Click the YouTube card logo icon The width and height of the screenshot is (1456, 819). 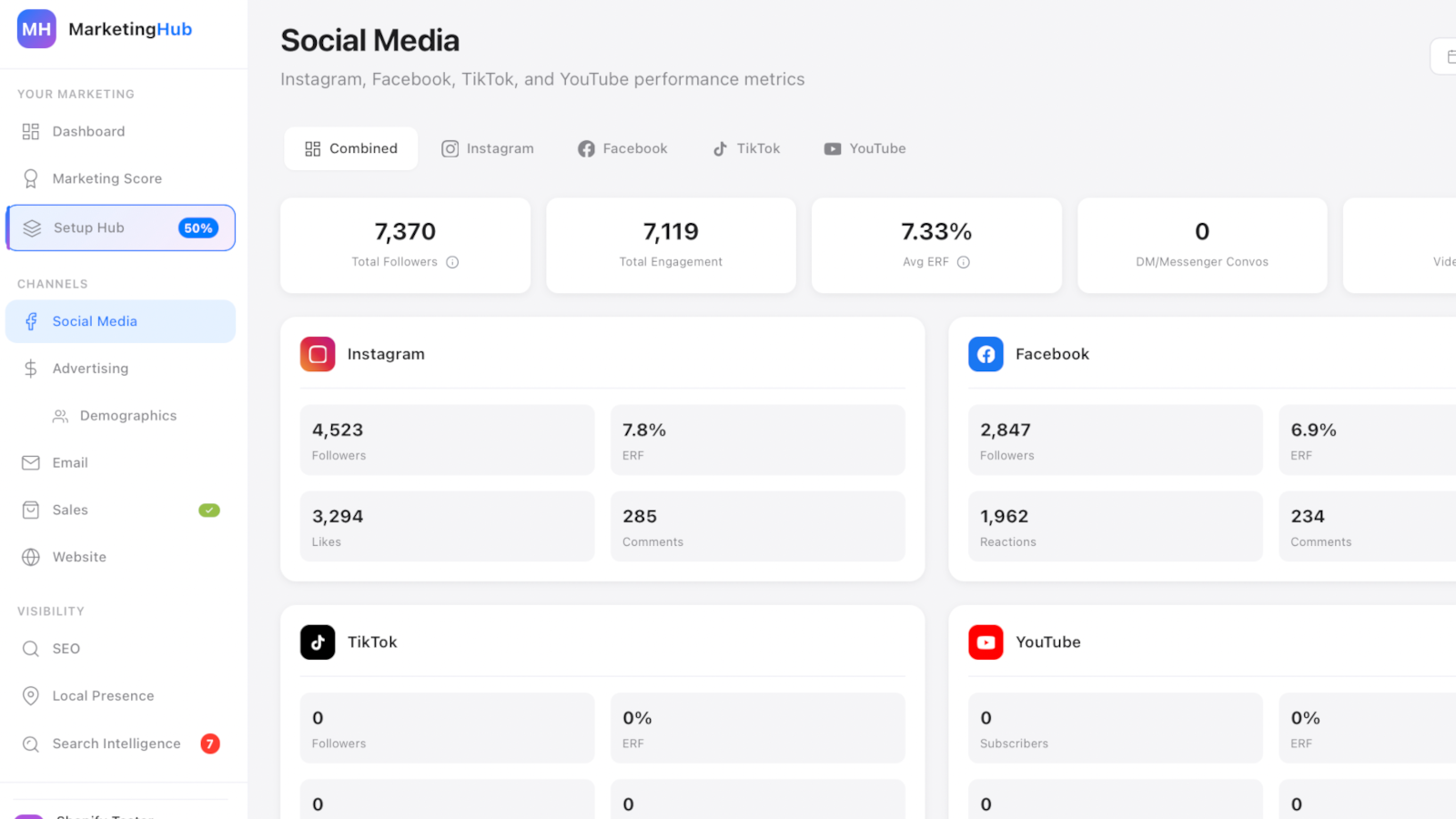(986, 642)
